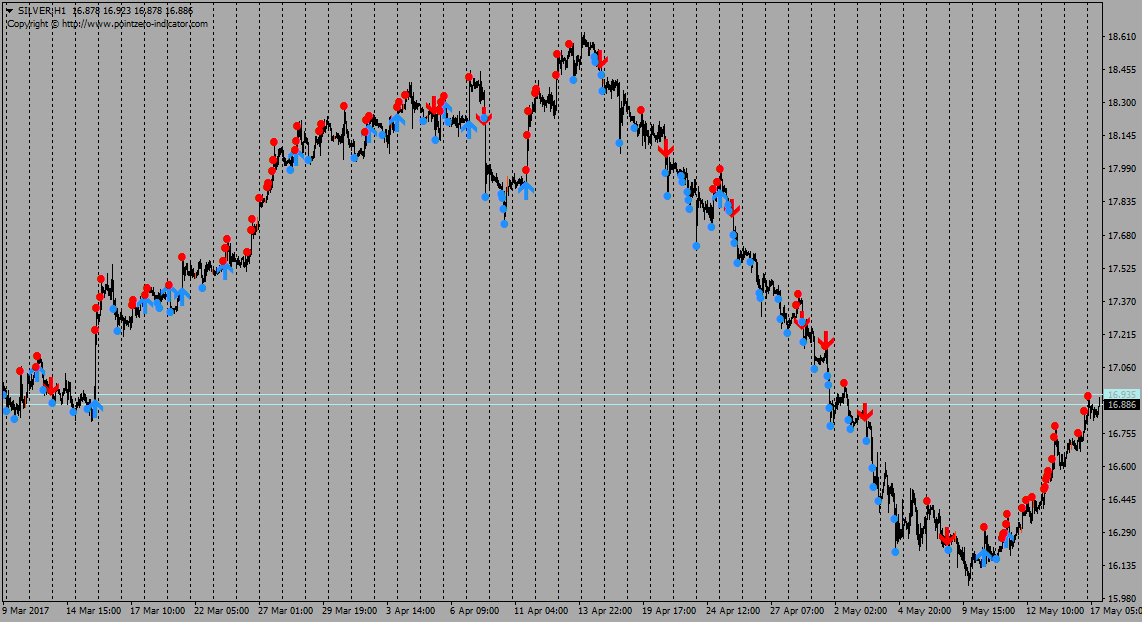The width and height of the screenshot is (1142, 622).
Task: Click the 9 May 15:00 time label
Action: click(988, 611)
